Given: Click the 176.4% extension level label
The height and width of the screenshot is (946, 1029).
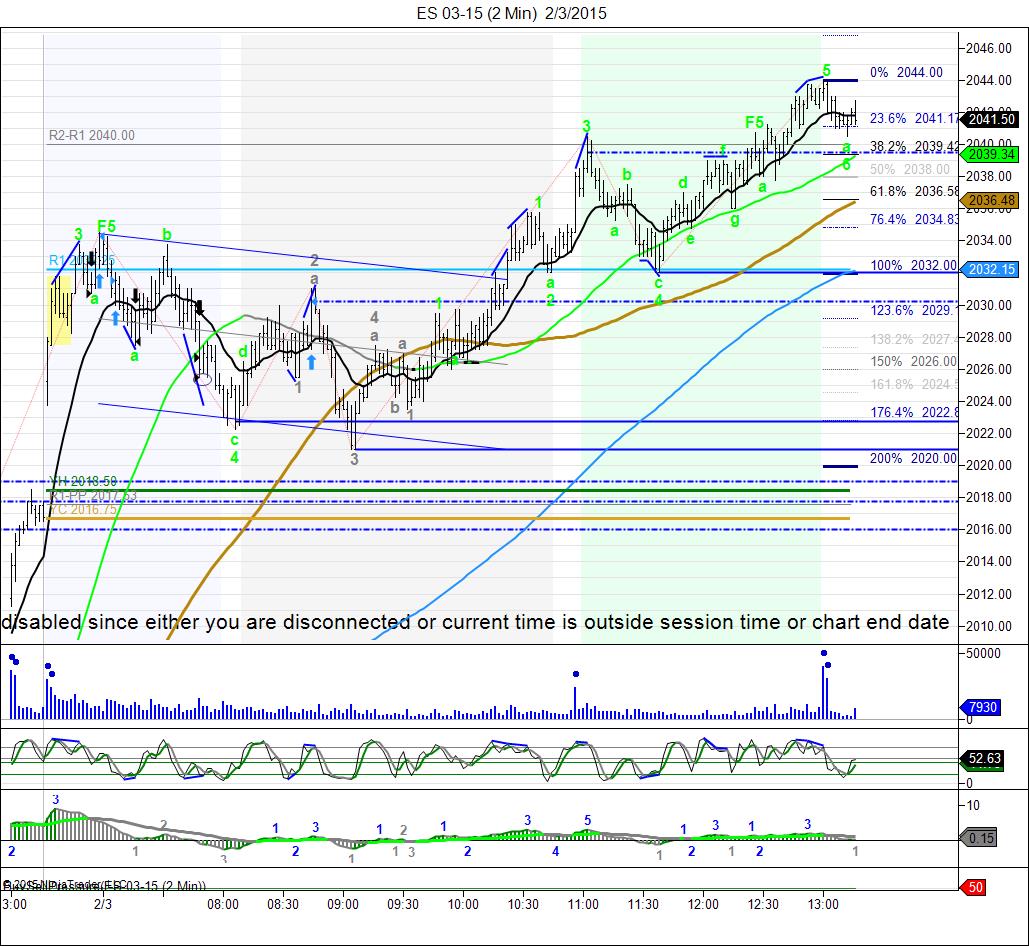Looking at the screenshot, I should (914, 413).
